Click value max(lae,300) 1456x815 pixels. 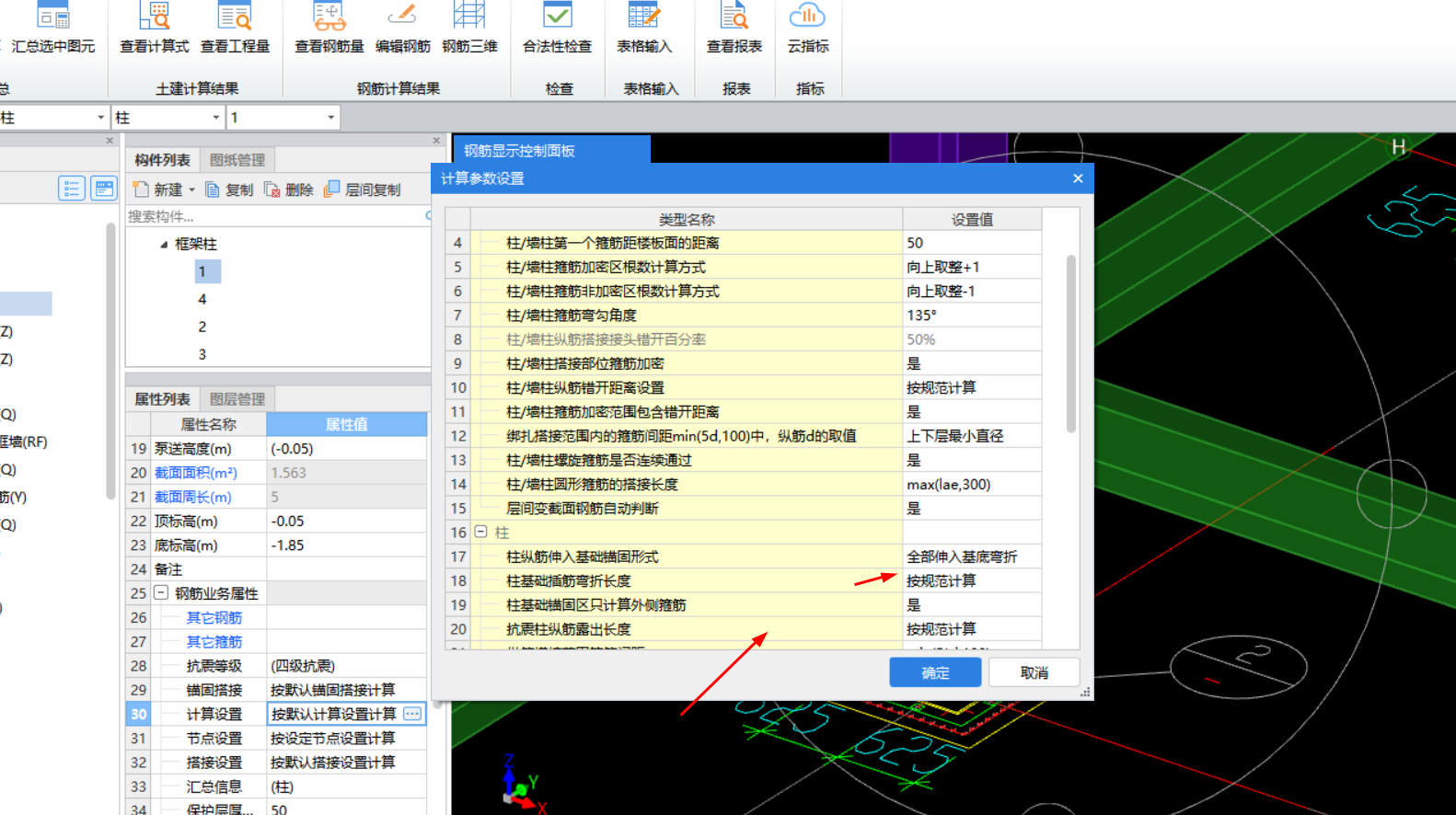[x=972, y=484]
